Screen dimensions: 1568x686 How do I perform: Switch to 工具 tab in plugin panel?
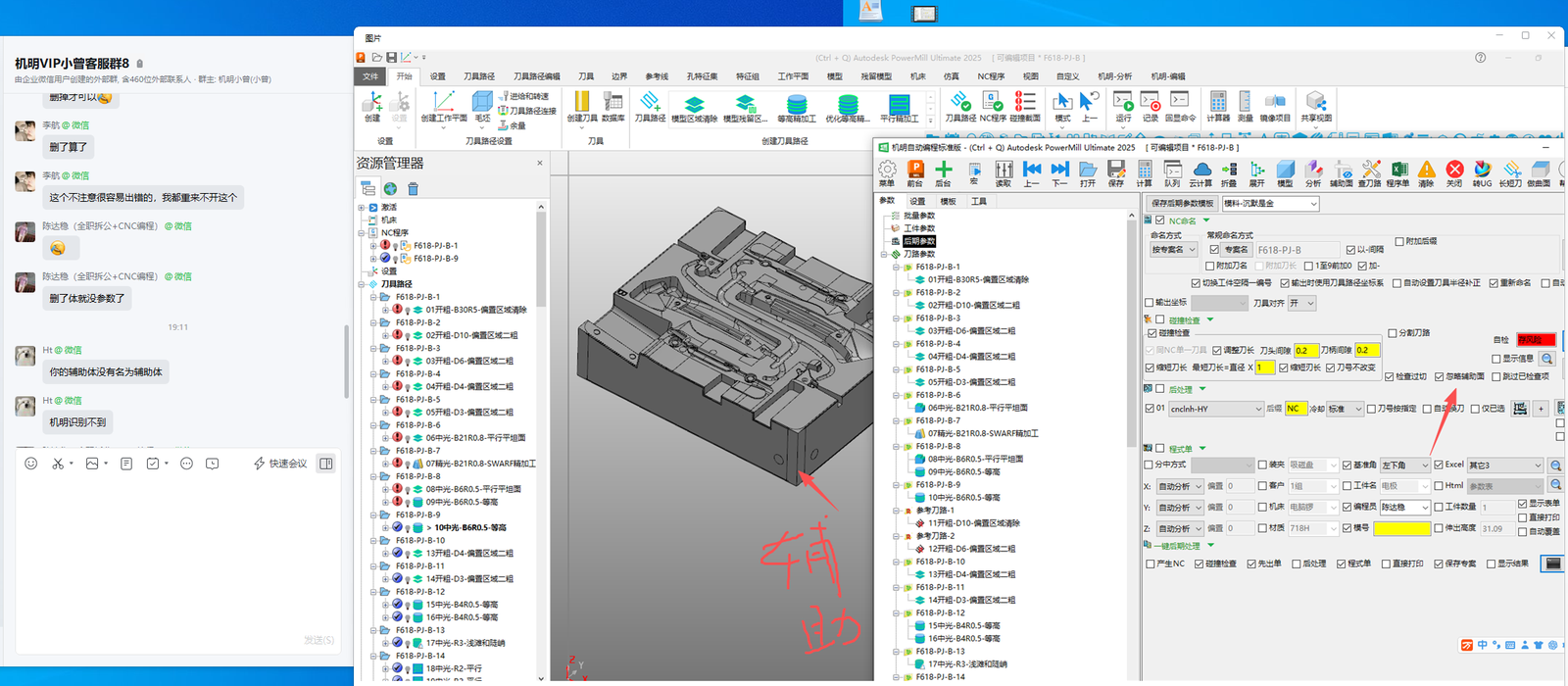click(x=979, y=201)
